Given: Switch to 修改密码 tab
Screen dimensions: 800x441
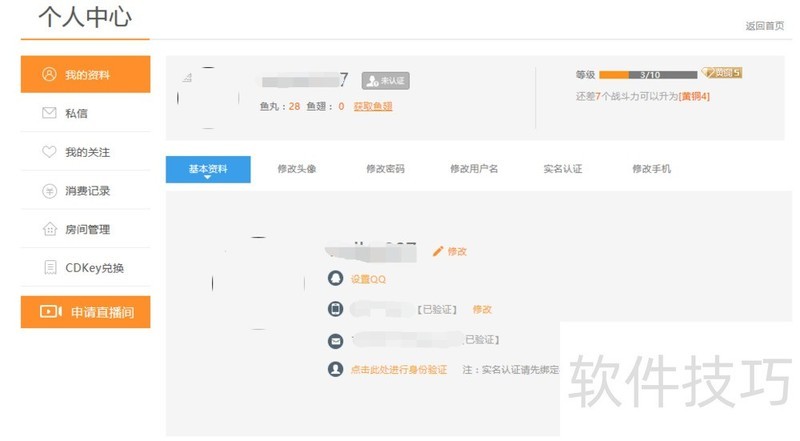Looking at the screenshot, I should click(x=385, y=169).
